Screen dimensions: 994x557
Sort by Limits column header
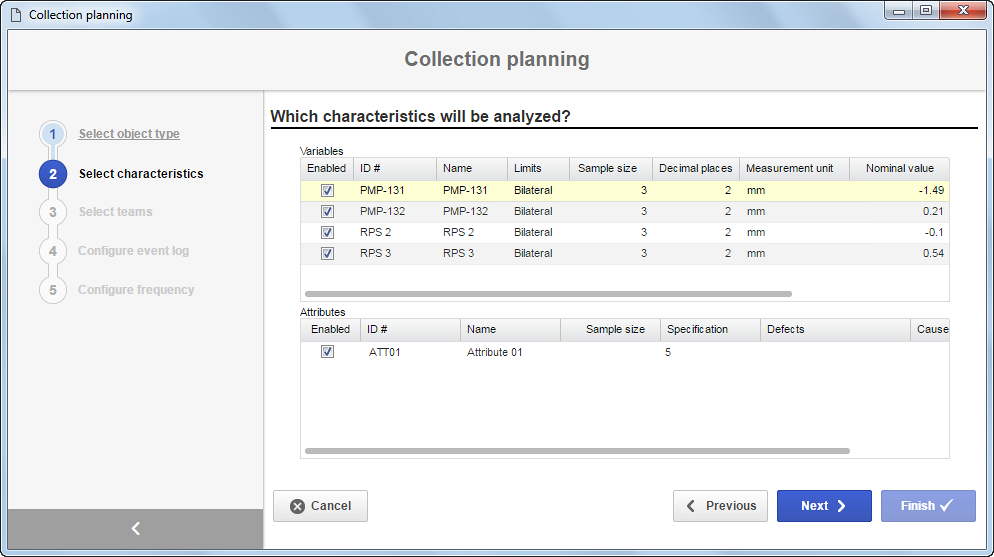pos(538,169)
